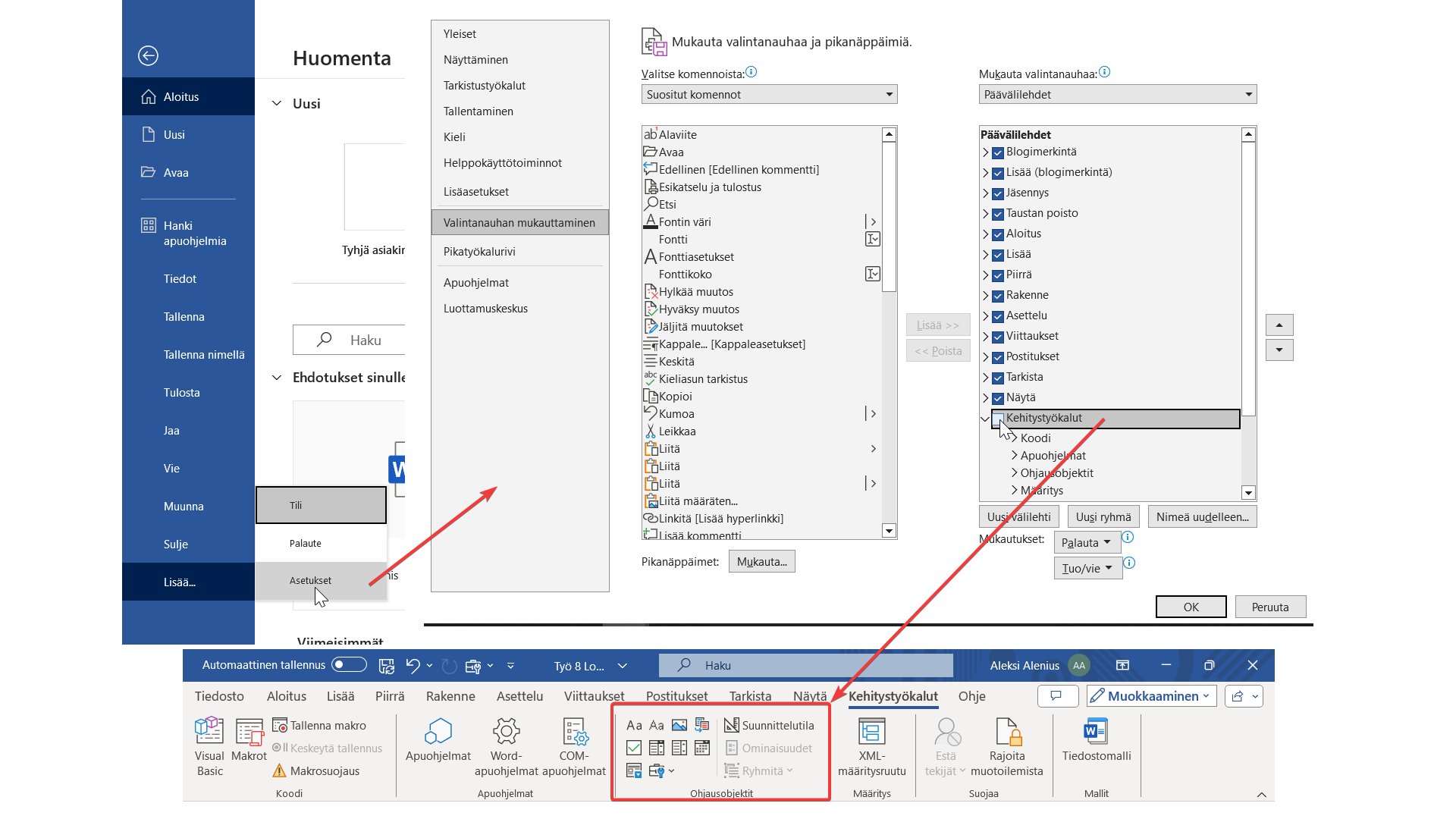This screenshot has width=1456, height=819.
Task: Click the COM-apuohjelmat icon
Action: (574, 731)
